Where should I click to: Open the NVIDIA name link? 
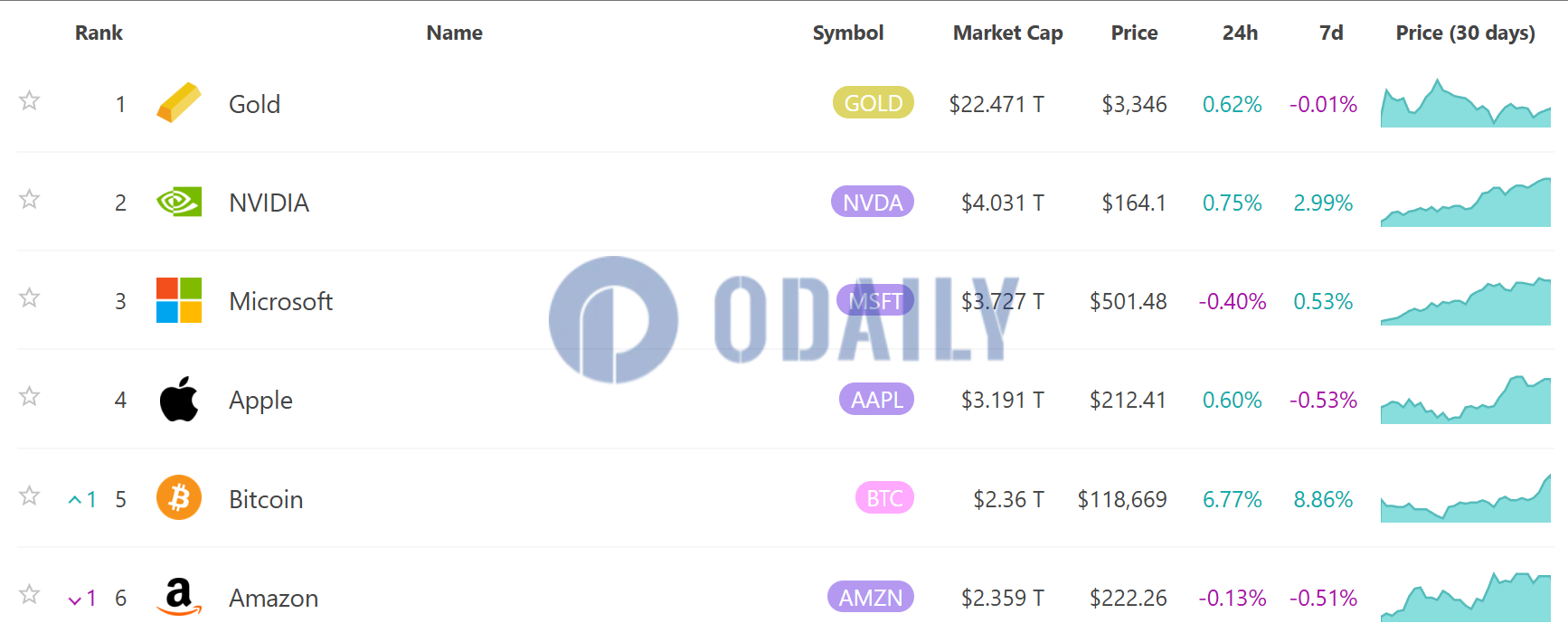(x=269, y=203)
